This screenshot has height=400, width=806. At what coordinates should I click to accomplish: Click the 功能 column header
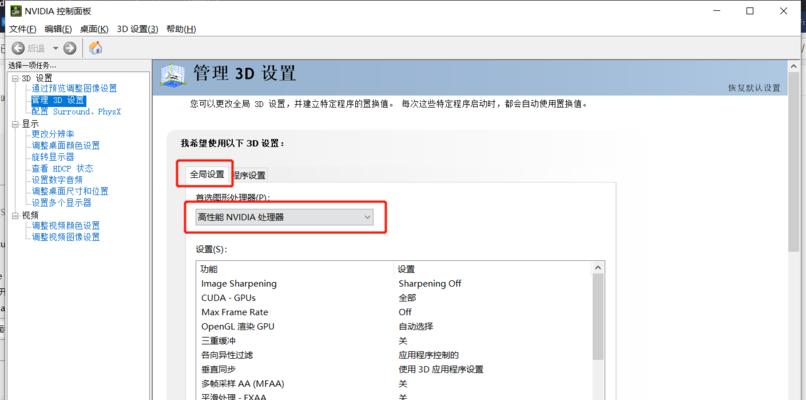[209, 269]
